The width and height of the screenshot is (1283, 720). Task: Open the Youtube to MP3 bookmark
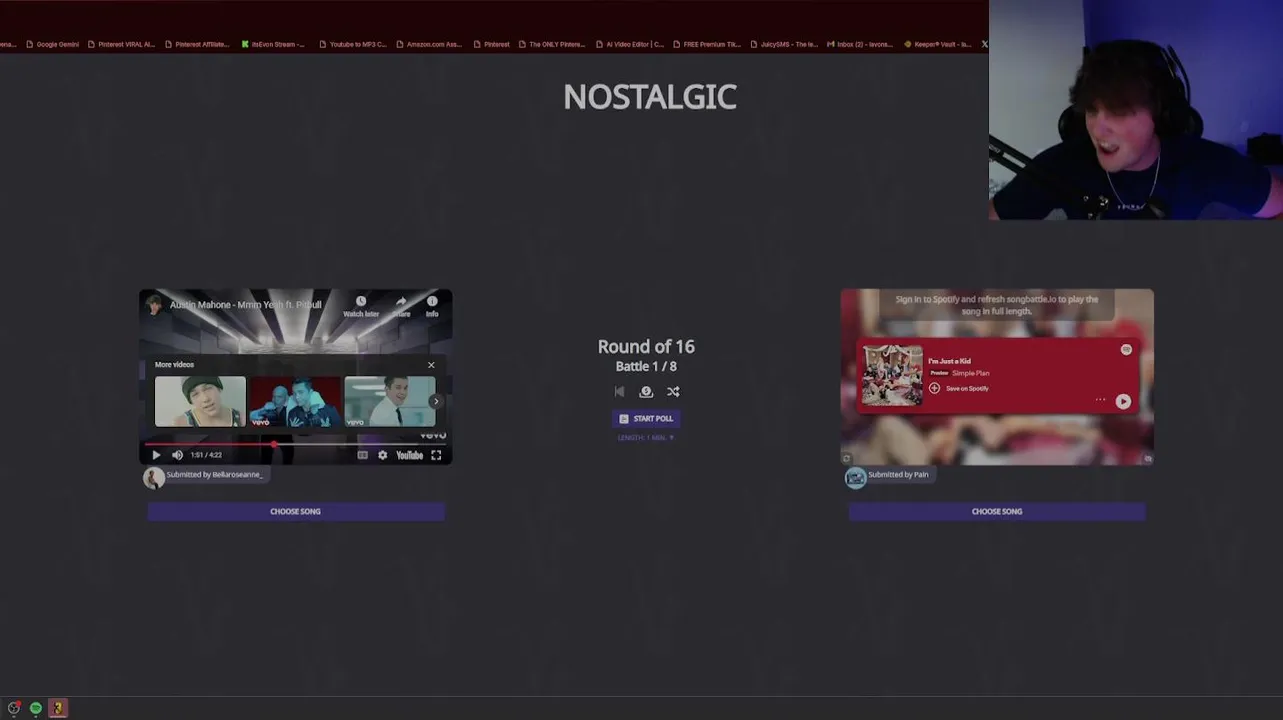[352, 44]
